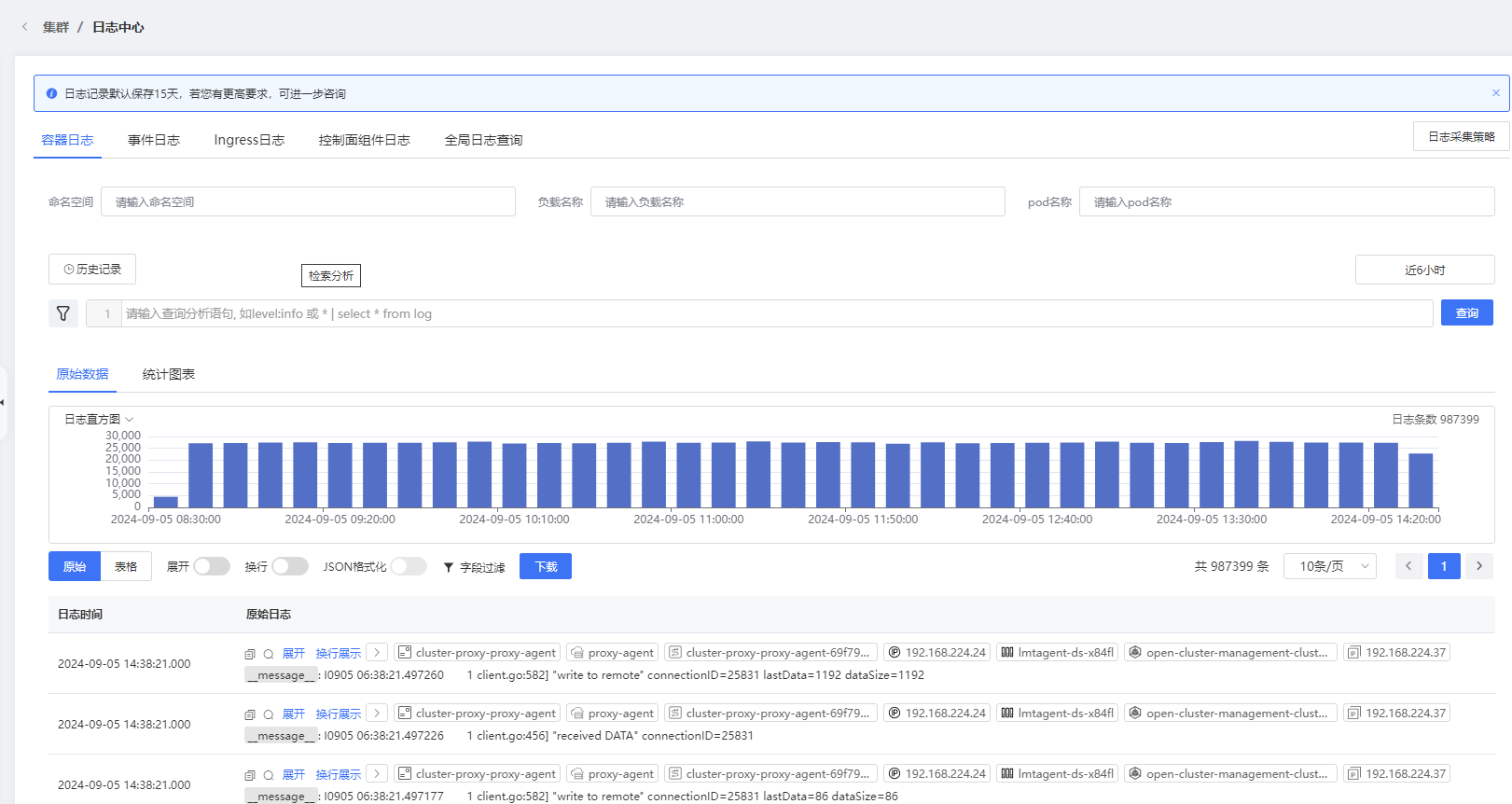The image size is (1512, 804).
Task: Click the 下载 download button
Action: pos(546,566)
